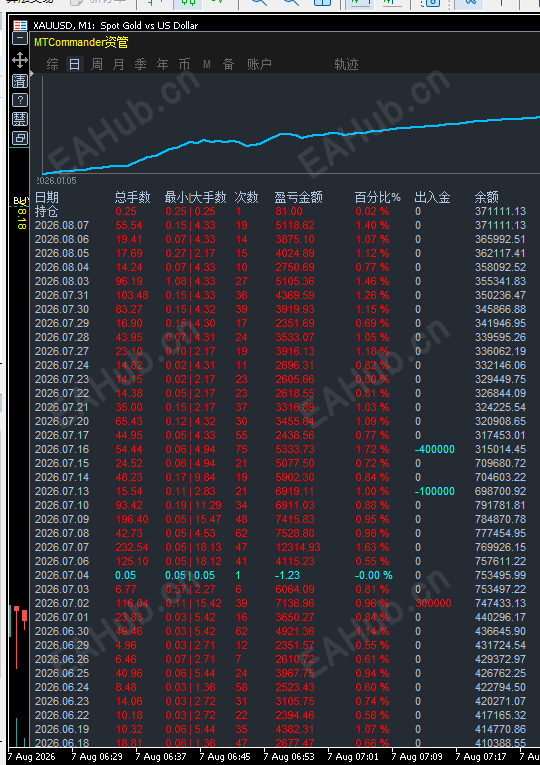Screen dimensions: 540x765
Task: Click the 440296.17 balance value
Action: pyautogui.click(x=500, y=617)
